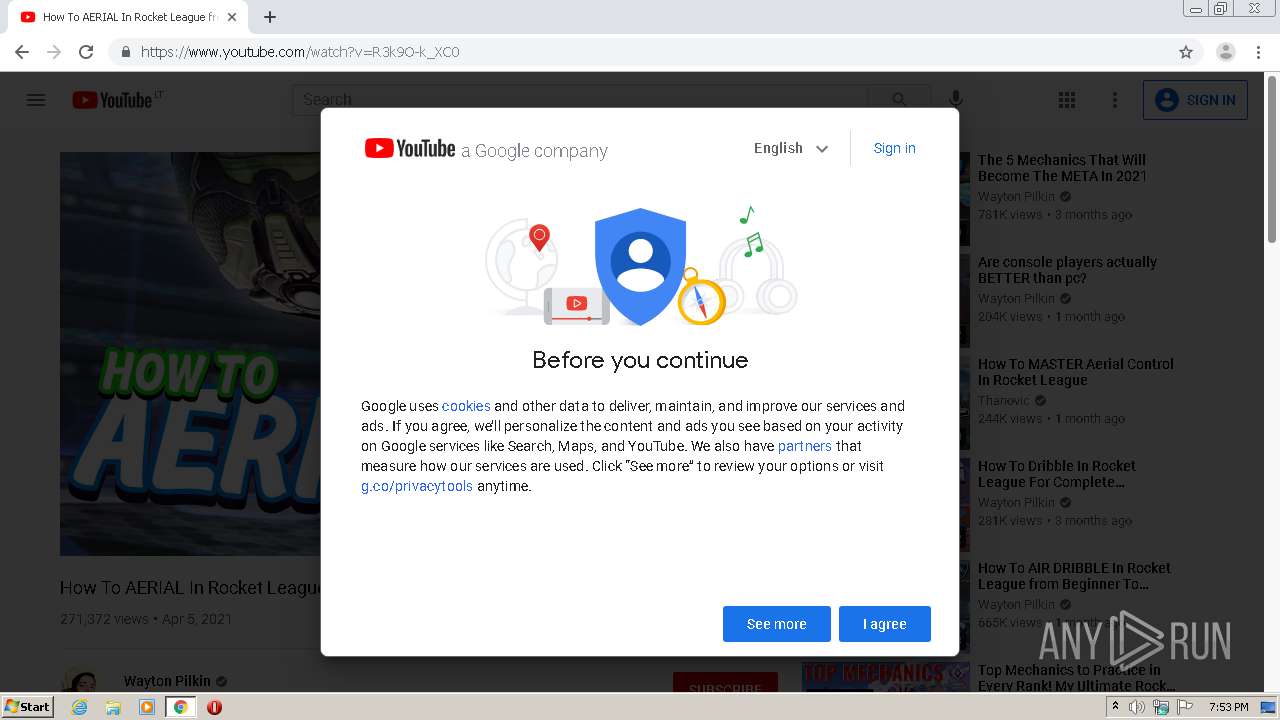Viewport: 1280px width, 720px height.
Task: Expand the English language dropdown
Action: coord(791,148)
